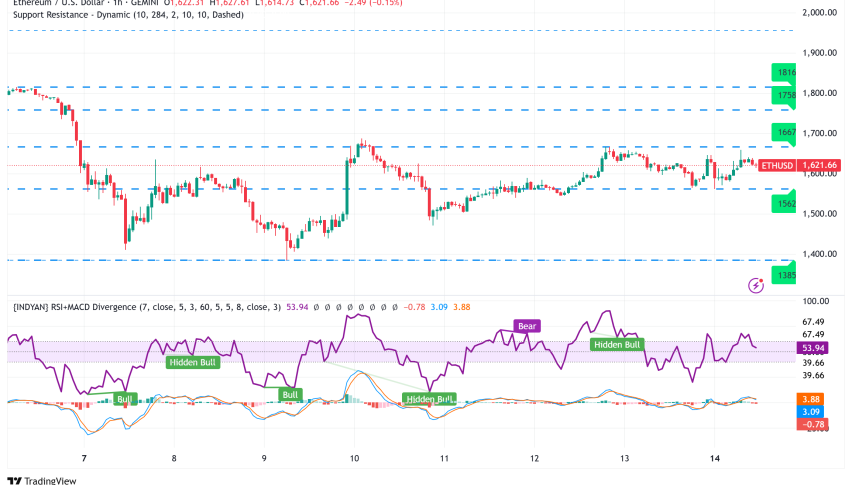Image resolution: width=852 pixels, height=485 pixels.
Task: Click date 9 on the time axis
Action: (264, 458)
